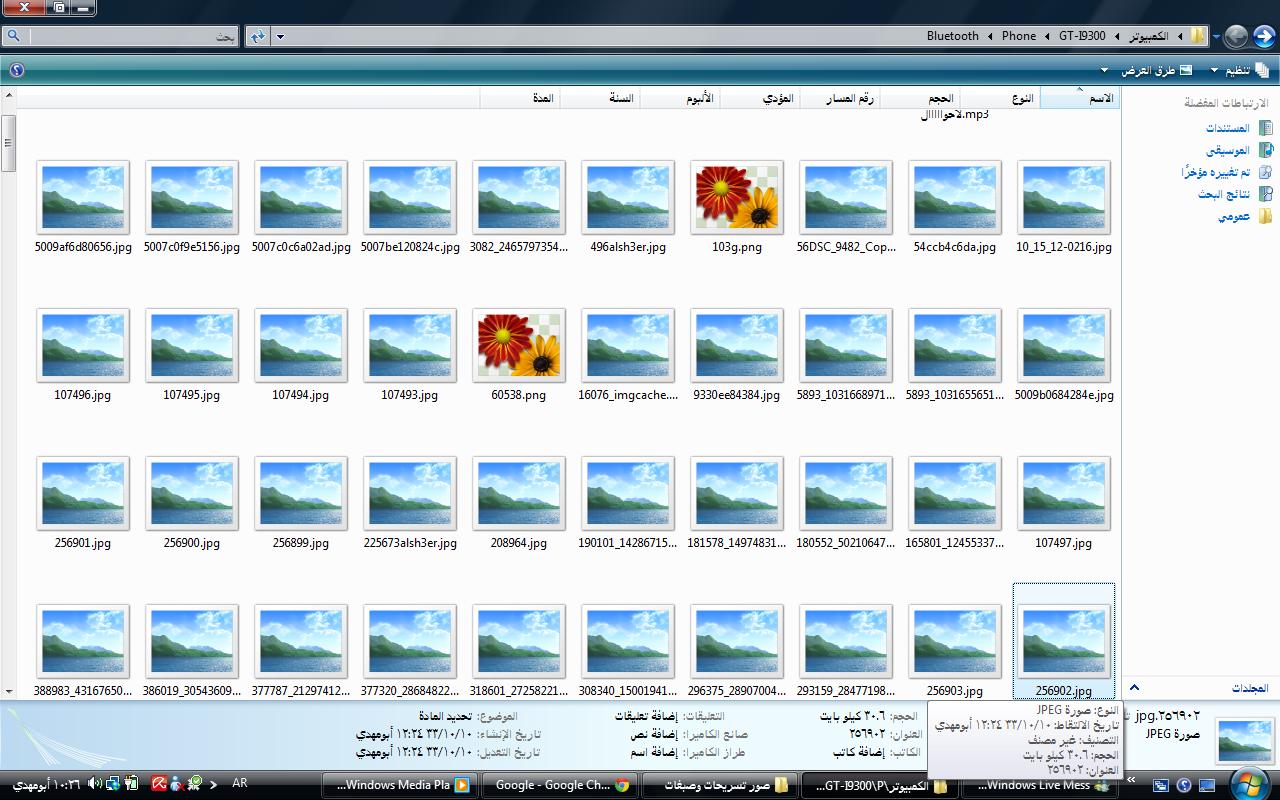This screenshot has height=800, width=1280.
Task: Open the Public folder favorite link
Action: pos(1234,216)
